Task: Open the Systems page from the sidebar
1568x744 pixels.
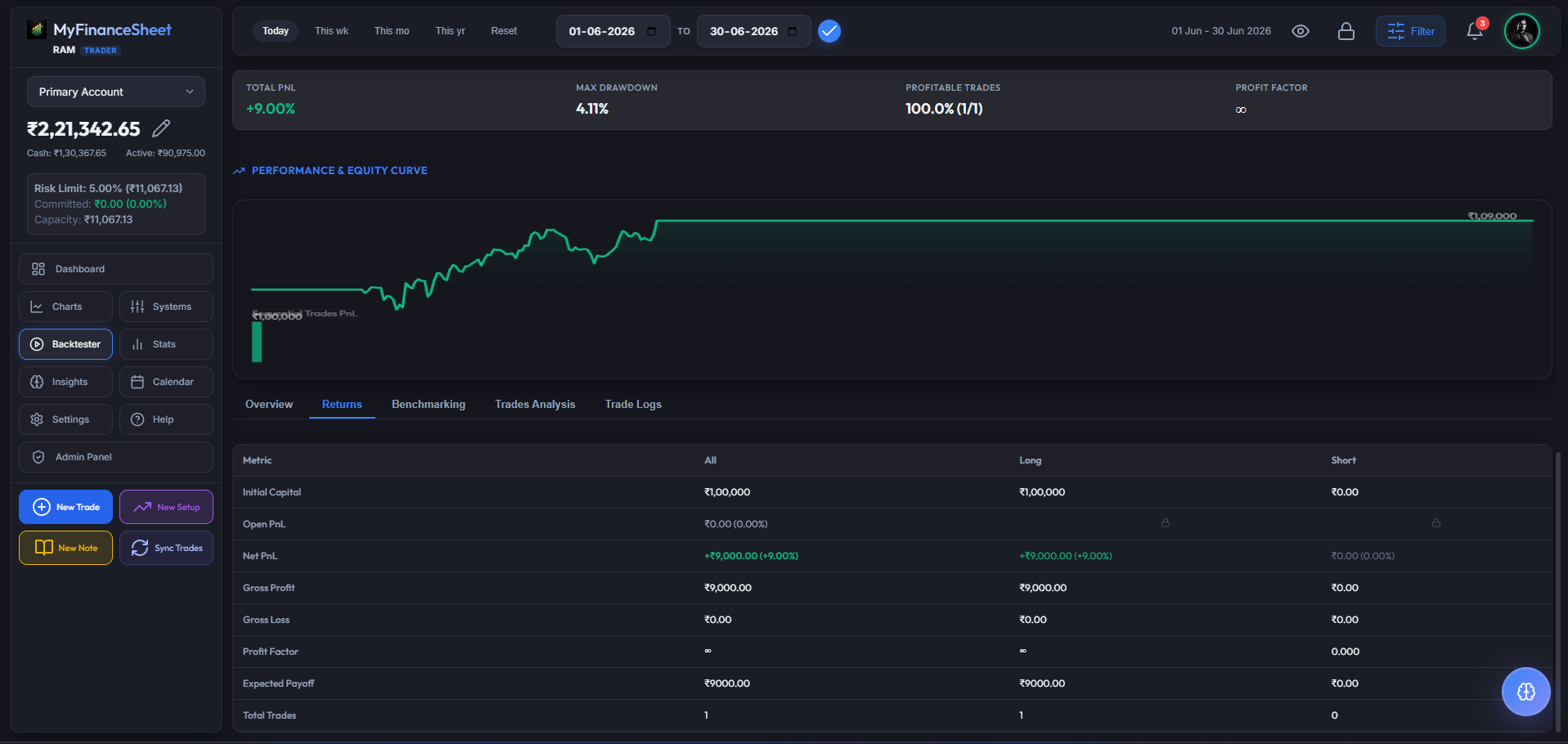Action: point(166,307)
